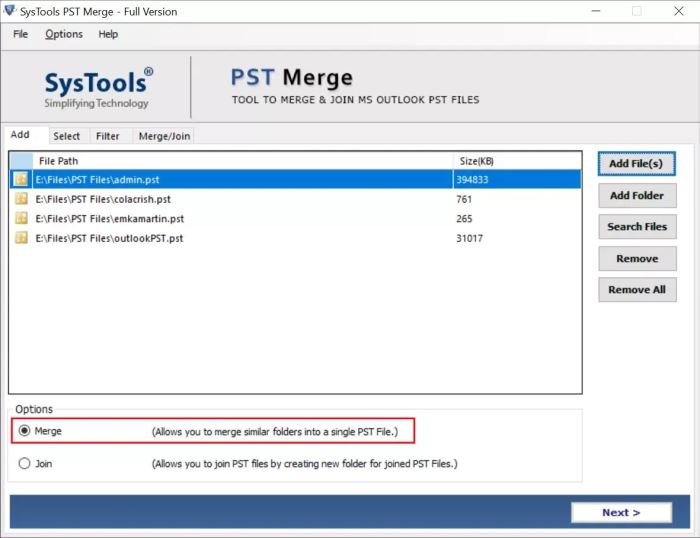Select the E:\Files\PST Files\outlookPST.pst row
This screenshot has height=538, width=700.
296,238
